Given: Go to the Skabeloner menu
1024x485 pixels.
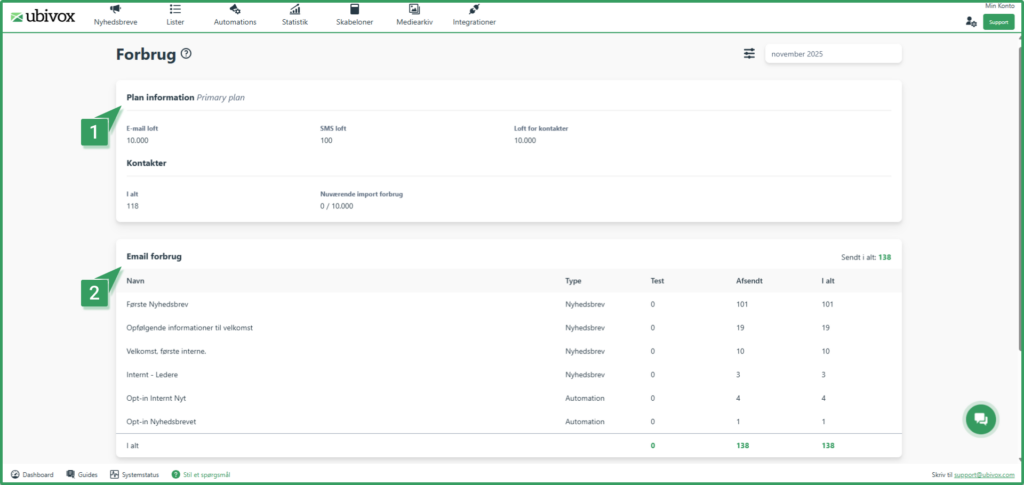Looking at the screenshot, I should pos(355,22).
